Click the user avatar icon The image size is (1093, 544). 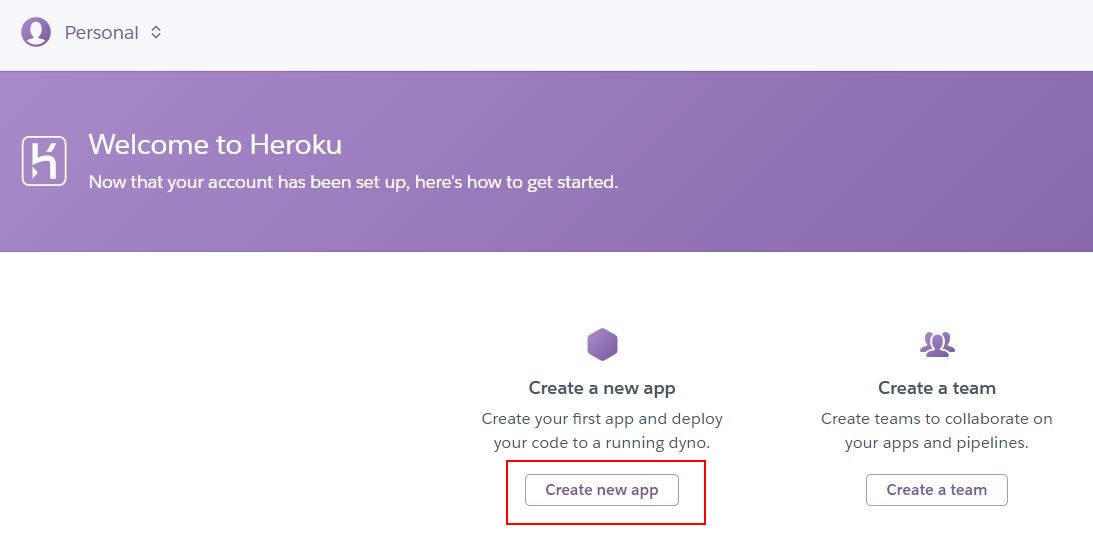click(x=36, y=32)
